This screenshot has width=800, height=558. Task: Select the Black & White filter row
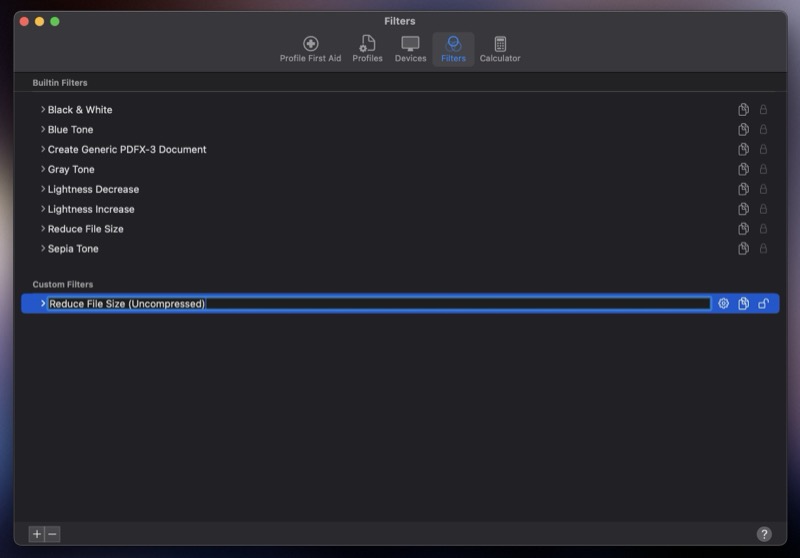[x=400, y=109]
